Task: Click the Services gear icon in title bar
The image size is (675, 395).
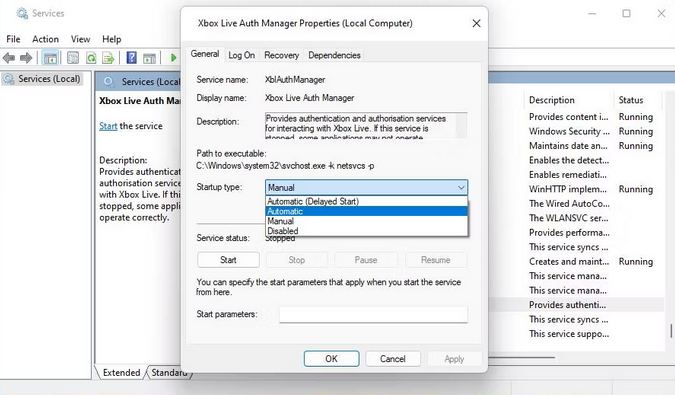Action: point(22,13)
